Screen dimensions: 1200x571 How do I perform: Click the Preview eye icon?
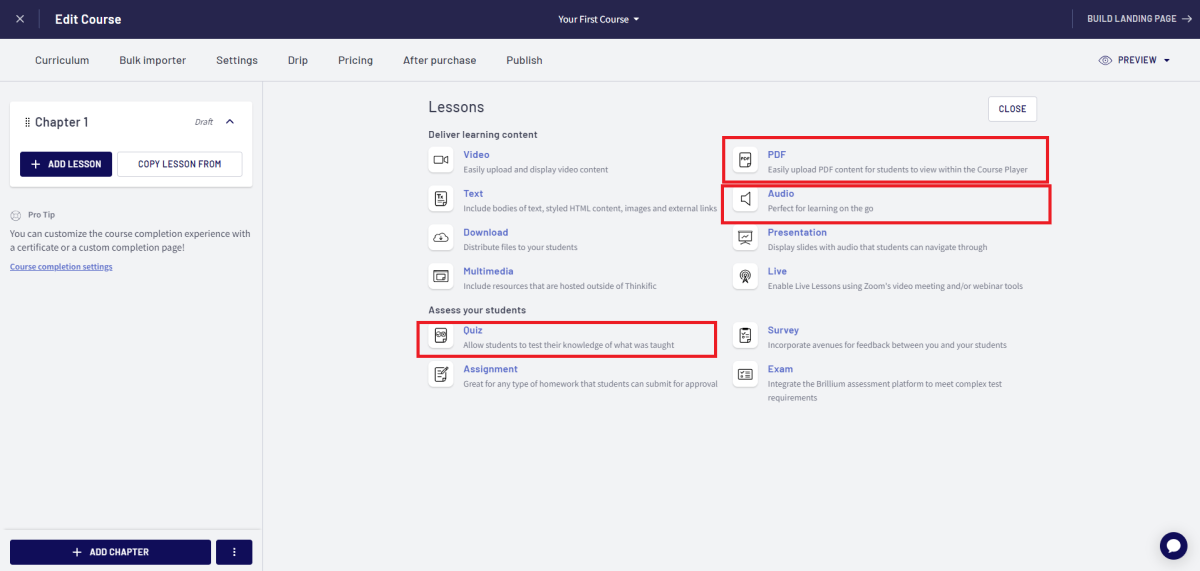click(x=1105, y=60)
